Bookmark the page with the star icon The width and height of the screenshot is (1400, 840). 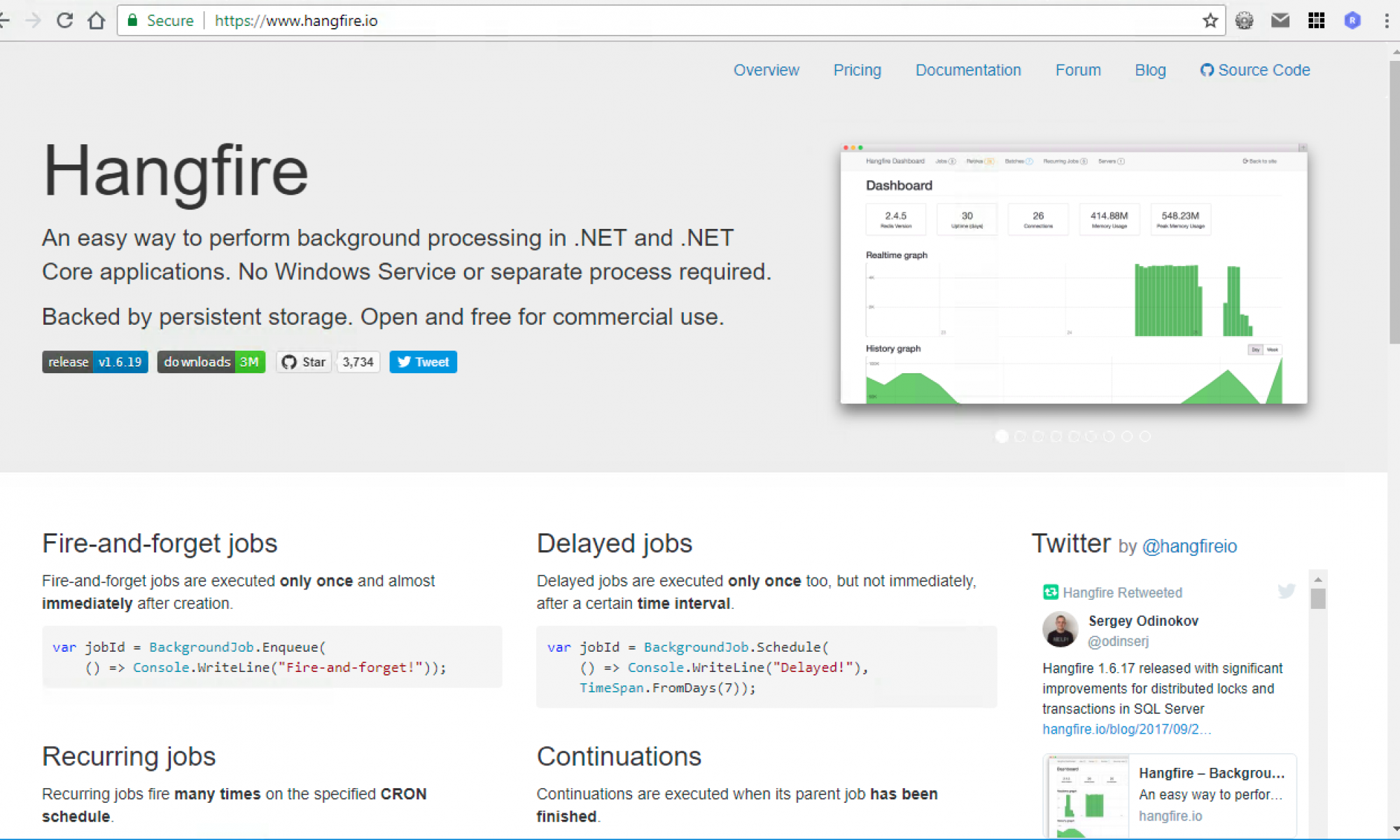click(x=1210, y=20)
